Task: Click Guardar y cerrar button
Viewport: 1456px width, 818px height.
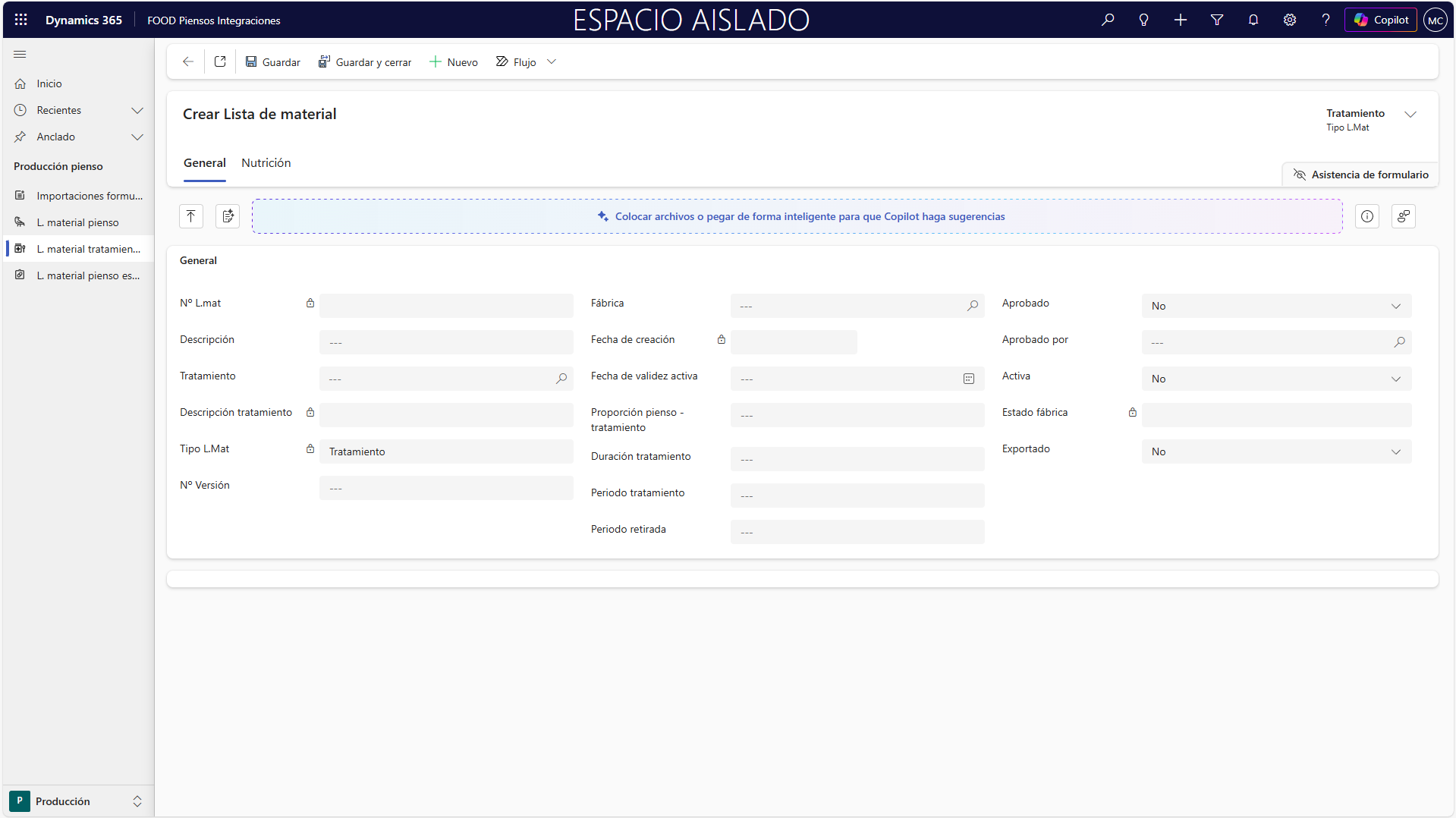Action: pyautogui.click(x=365, y=62)
